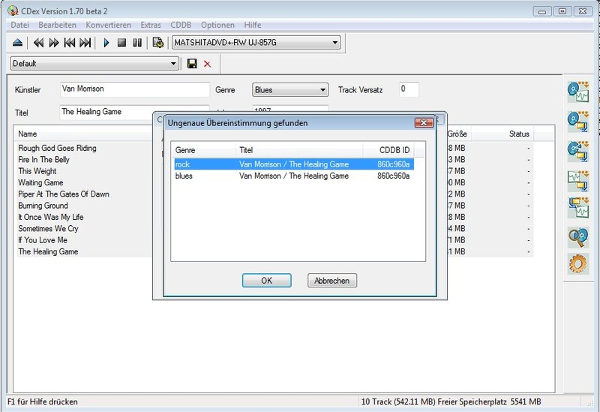Image resolution: width=600 pixels, height=412 pixels.
Task: Open the Default profile dropdown
Action: [95, 64]
